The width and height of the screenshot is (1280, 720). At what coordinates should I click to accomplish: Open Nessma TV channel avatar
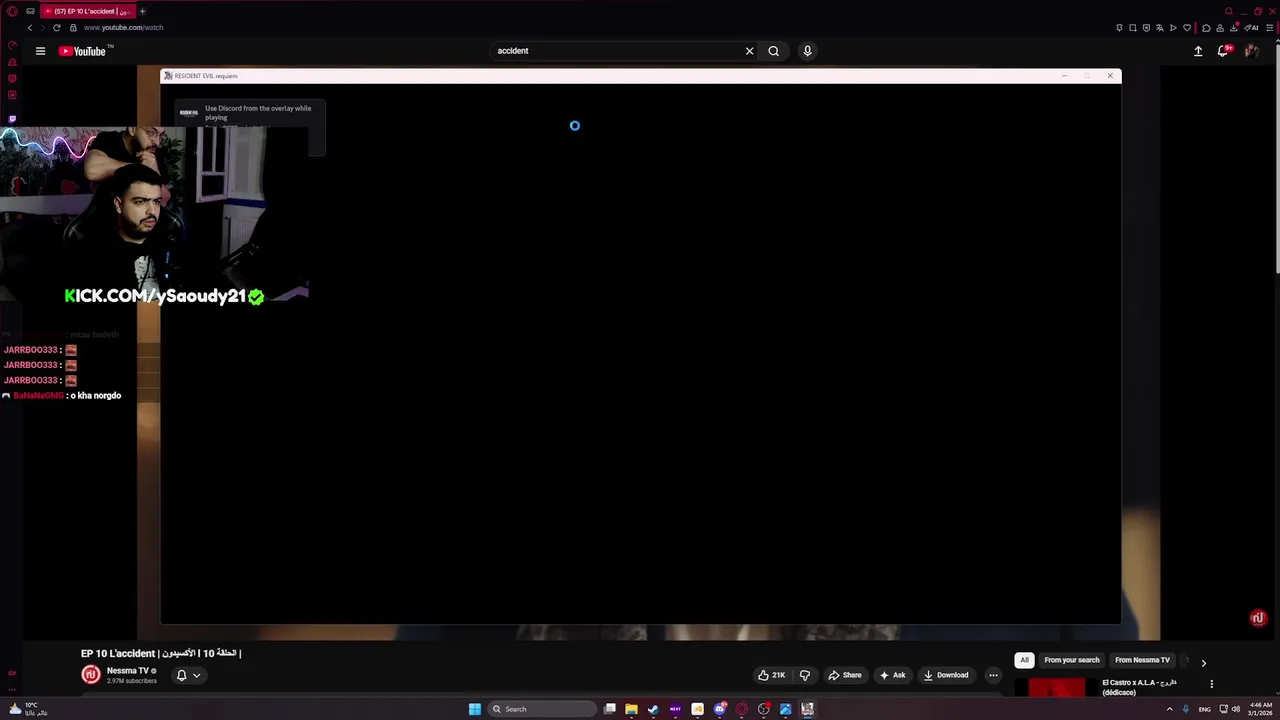(x=91, y=675)
